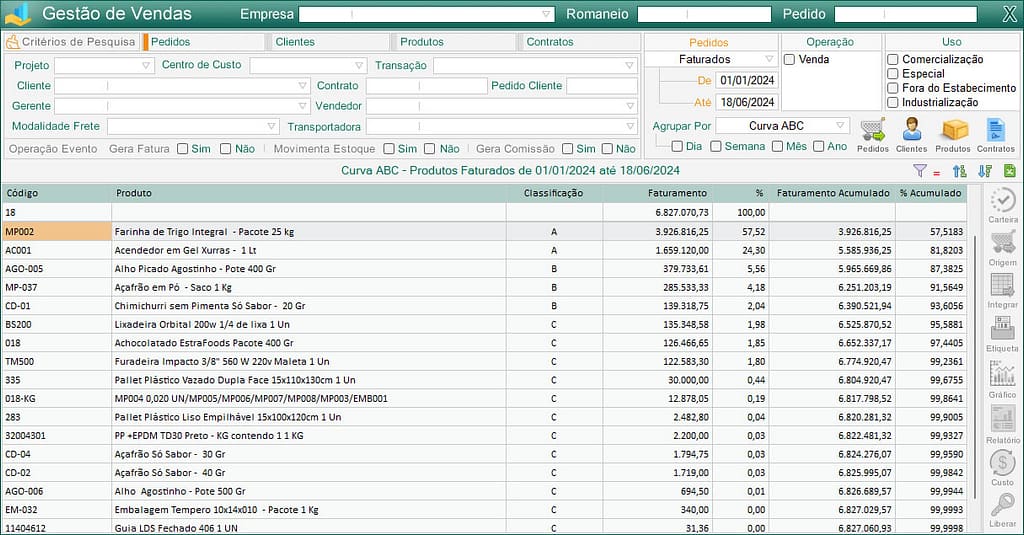The image size is (1024, 535).
Task: Open the Contratos document icon
Action: coord(996,130)
